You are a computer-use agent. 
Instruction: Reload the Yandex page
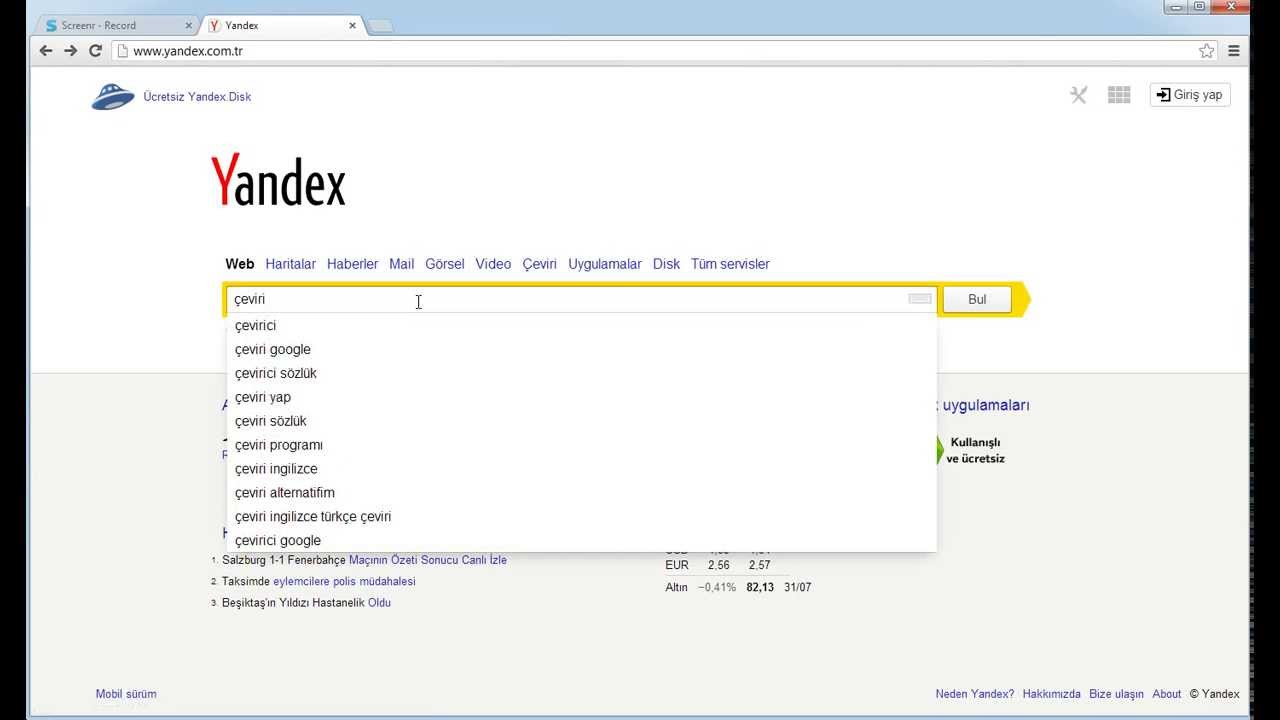[x=96, y=51]
